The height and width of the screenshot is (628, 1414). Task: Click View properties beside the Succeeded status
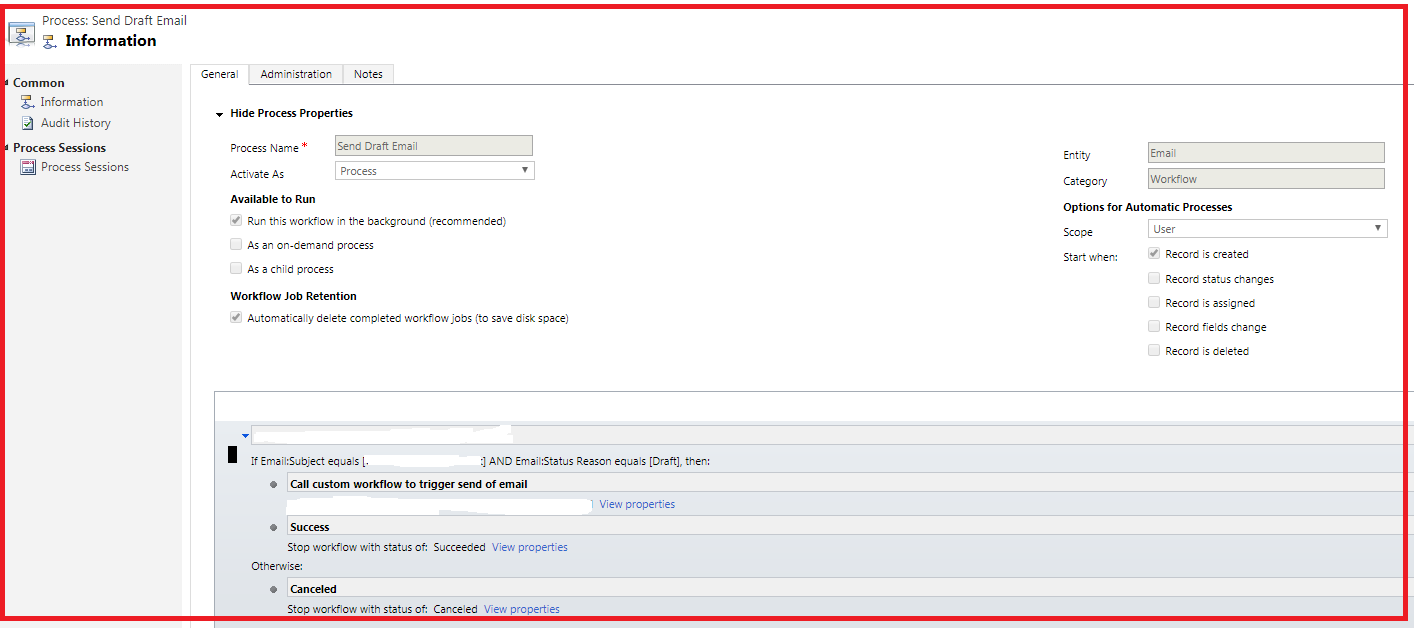click(529, 547)
